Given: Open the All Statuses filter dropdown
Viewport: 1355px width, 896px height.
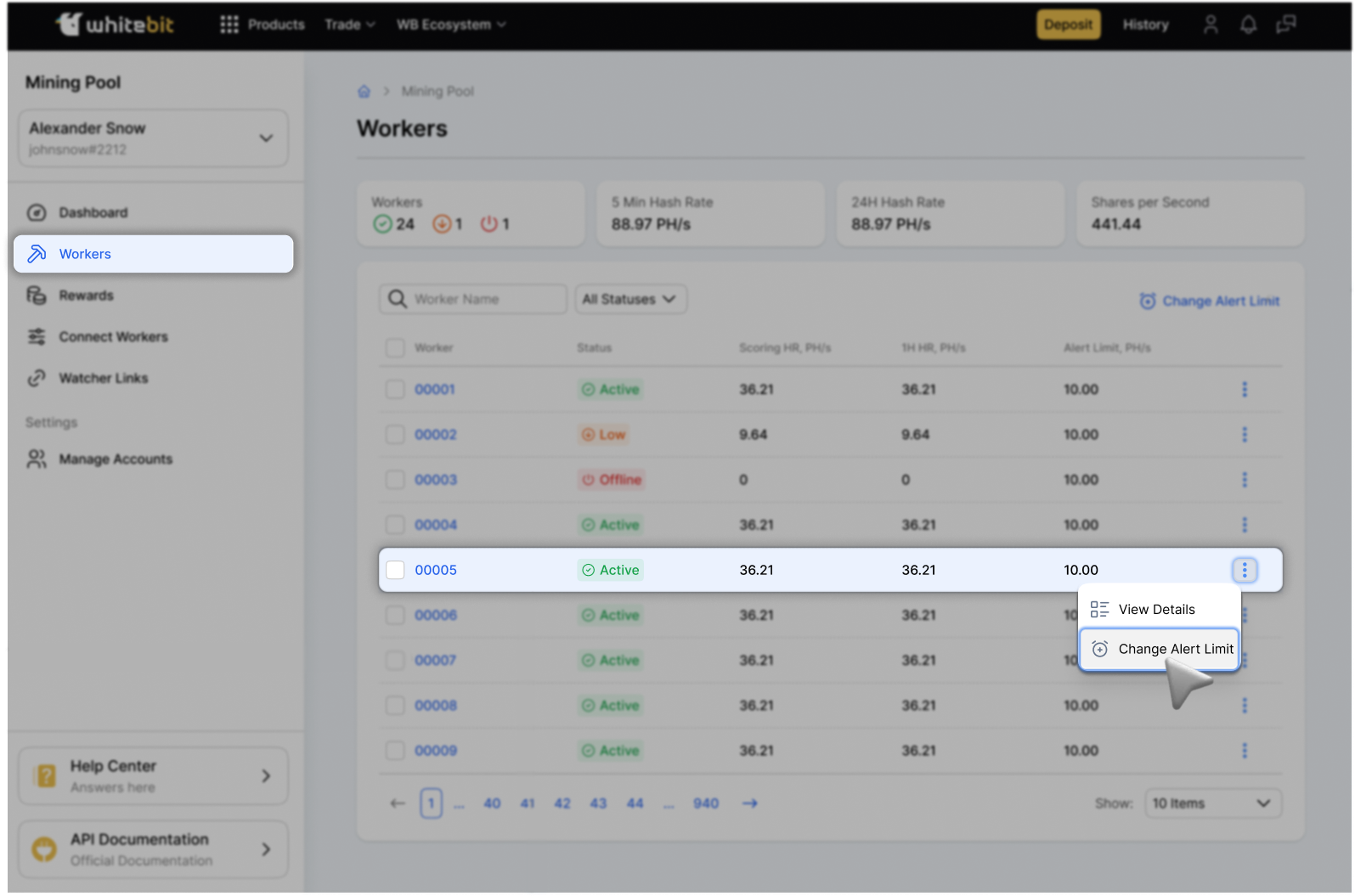Looking at the screenshot, I should pos(630,299).
